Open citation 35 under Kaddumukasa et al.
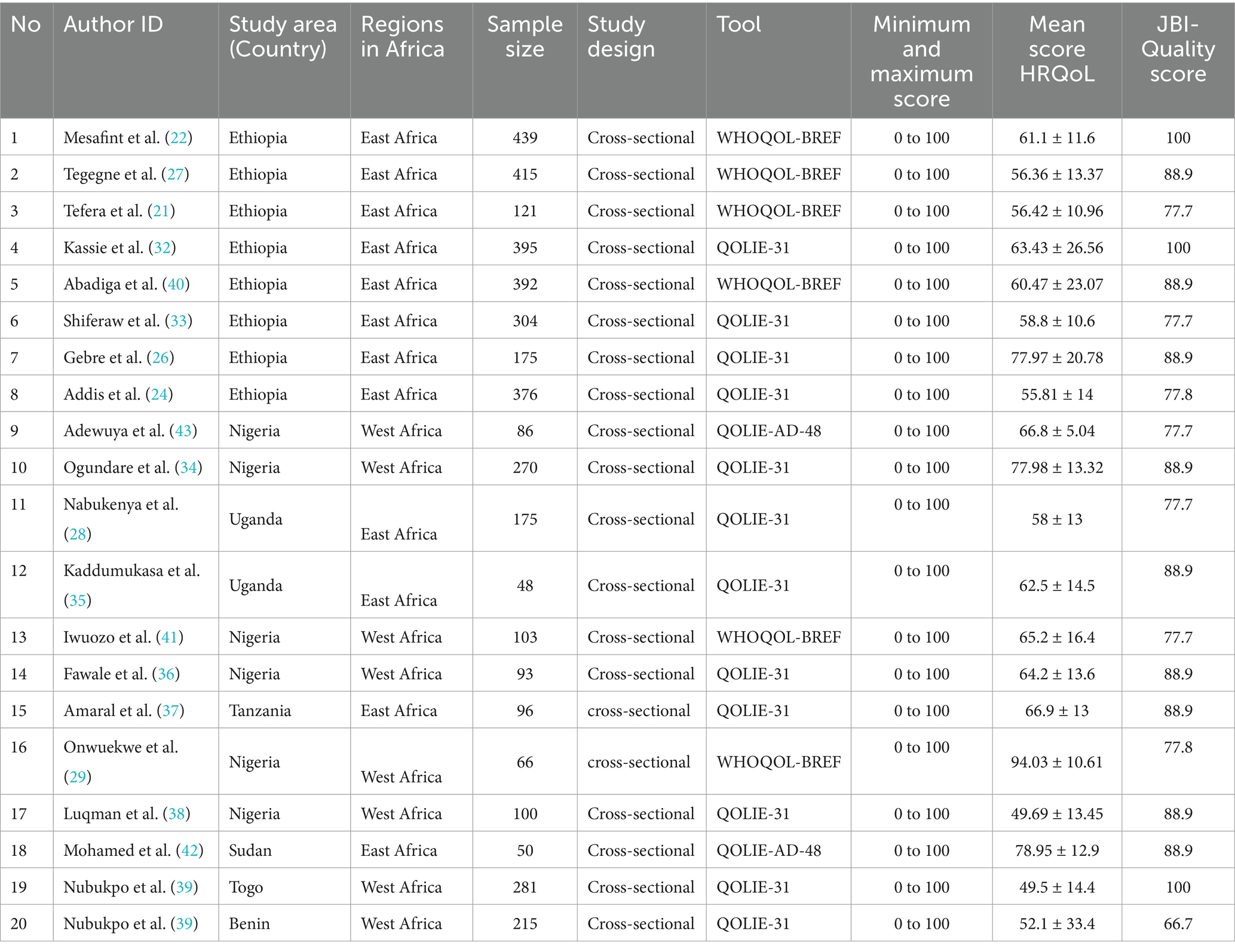Image resolution: width=1235 pixels, height=952 pixels. (78, 600)
